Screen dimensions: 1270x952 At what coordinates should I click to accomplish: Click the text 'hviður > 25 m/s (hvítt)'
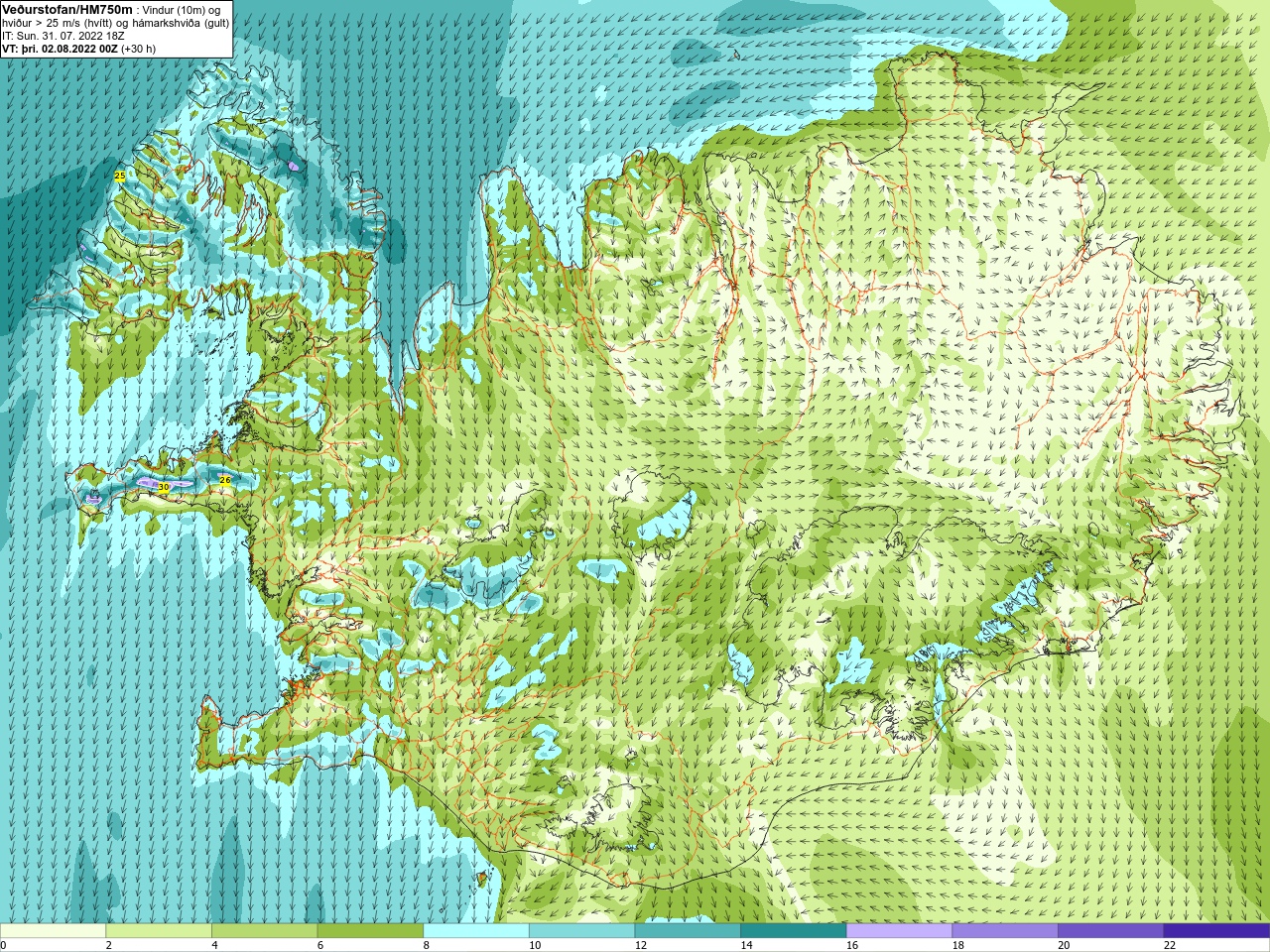click(59, 23)
